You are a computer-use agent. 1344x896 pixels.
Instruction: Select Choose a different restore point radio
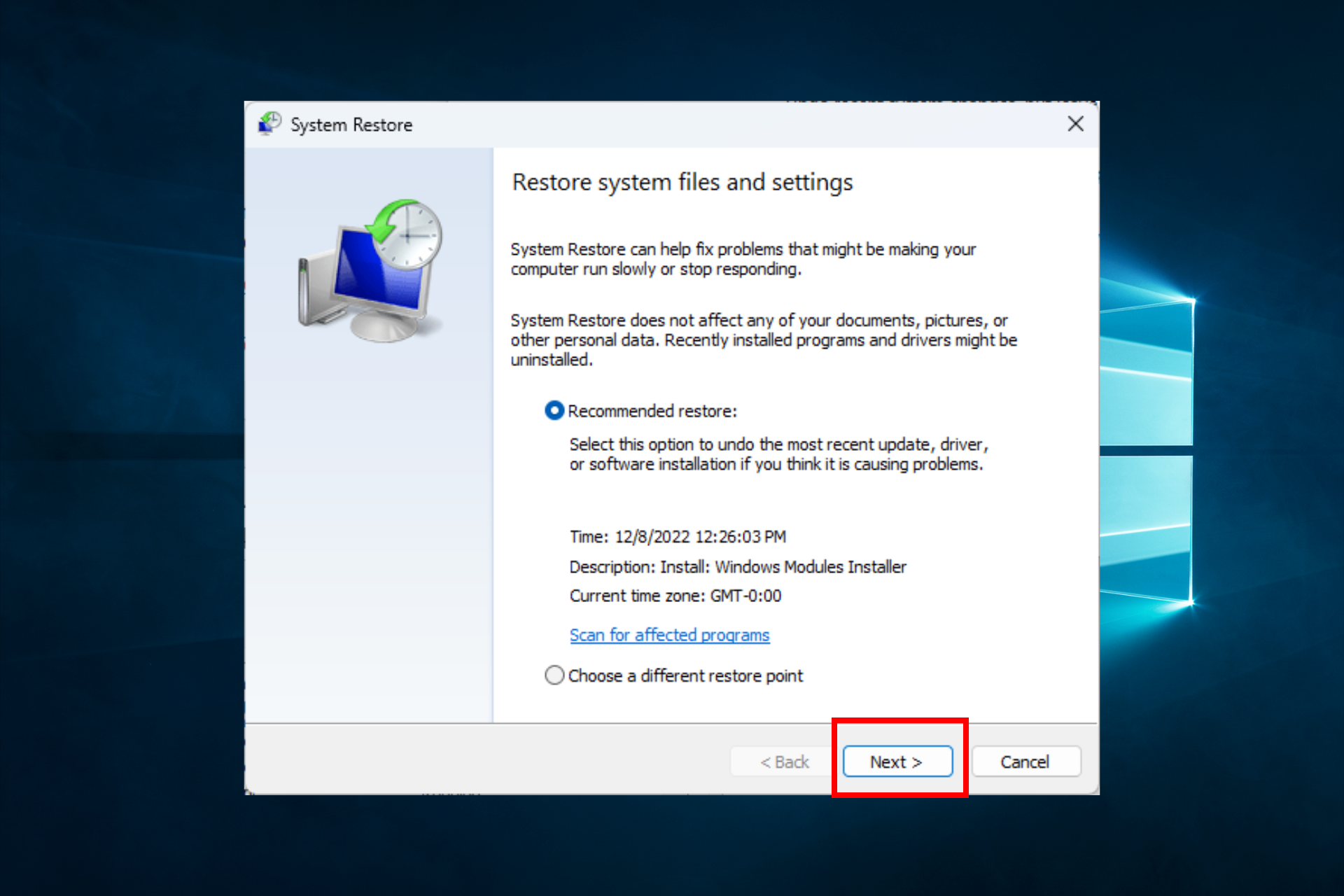[554, 675]
